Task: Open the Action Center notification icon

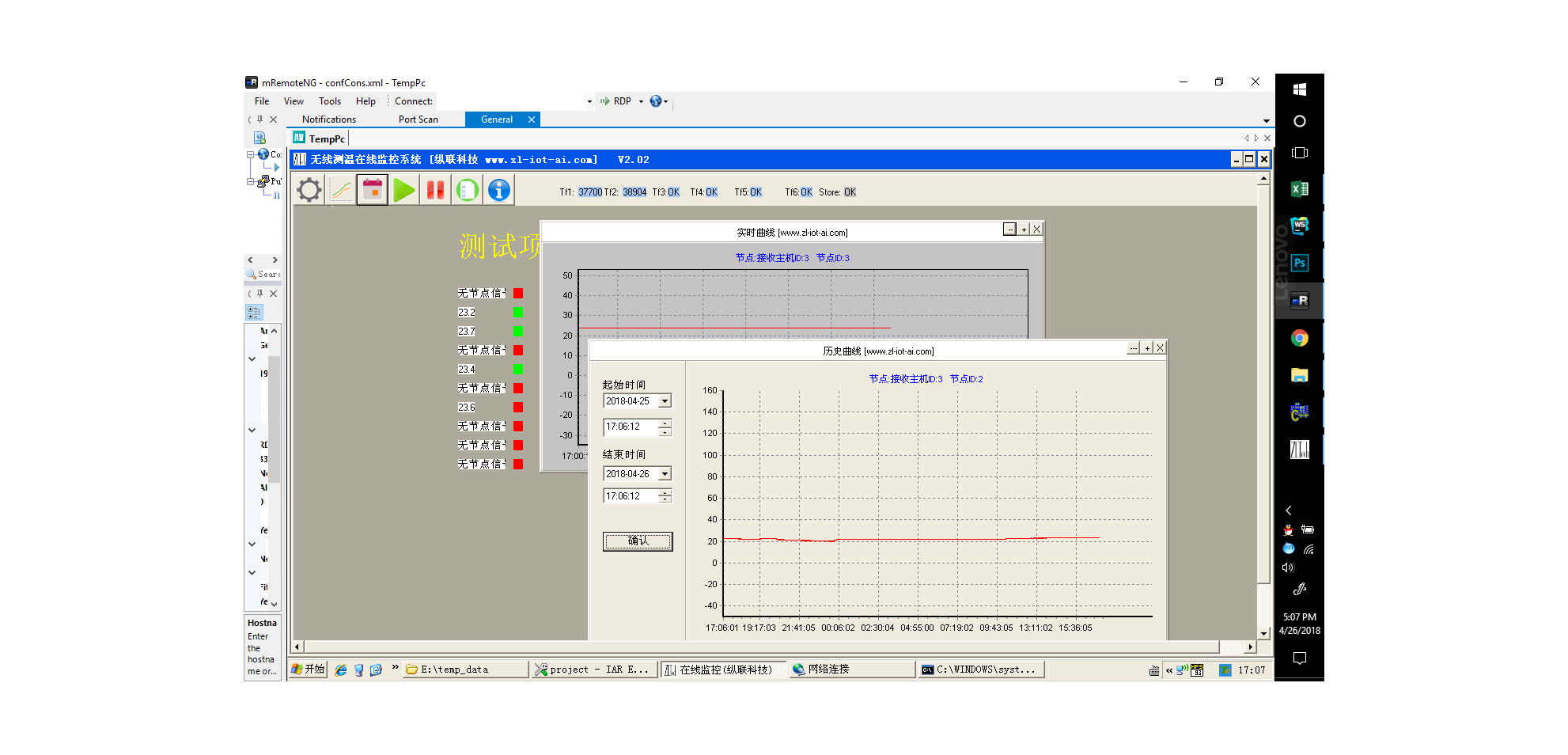Action: [x=1299, y=658]
